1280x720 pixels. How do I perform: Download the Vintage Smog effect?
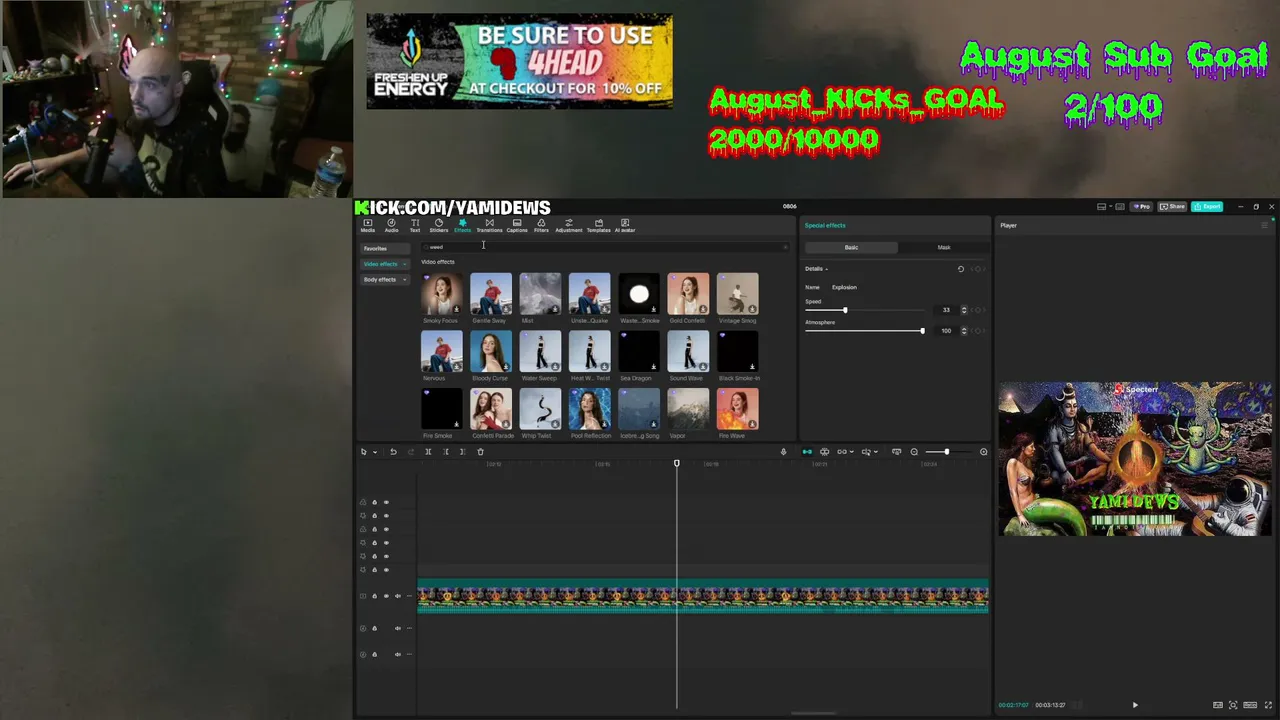tap(753, 309)
